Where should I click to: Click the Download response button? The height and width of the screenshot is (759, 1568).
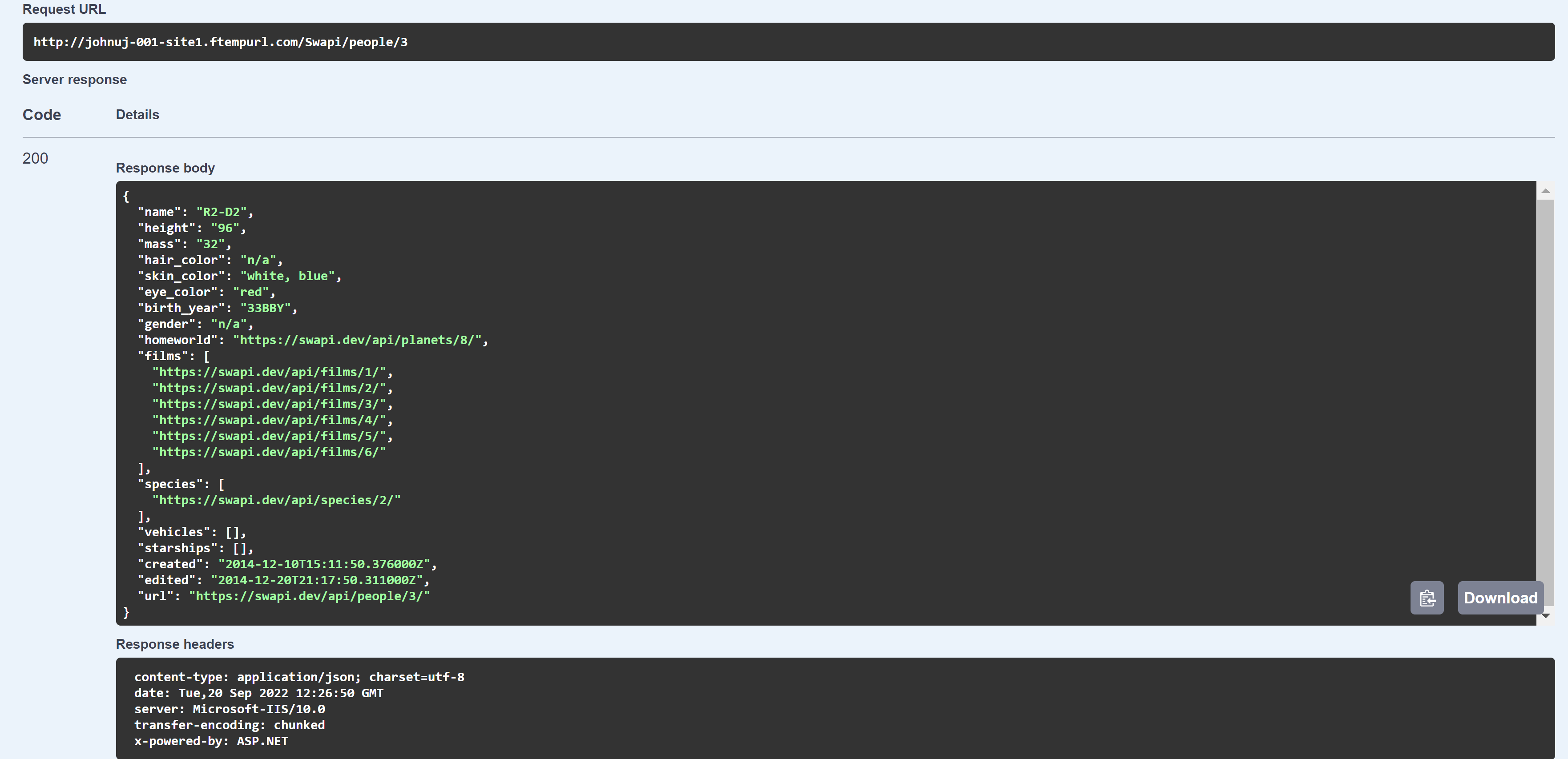point(1500,598)
